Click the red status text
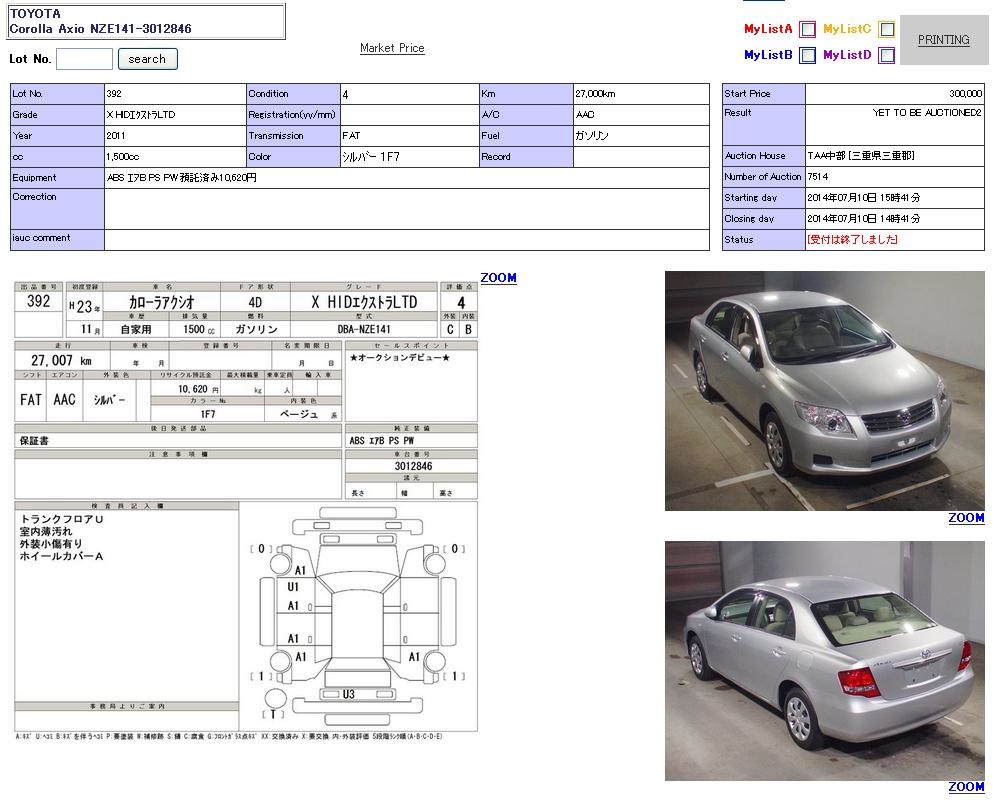This screenshot has height=806, width=1008. [852, 240]
